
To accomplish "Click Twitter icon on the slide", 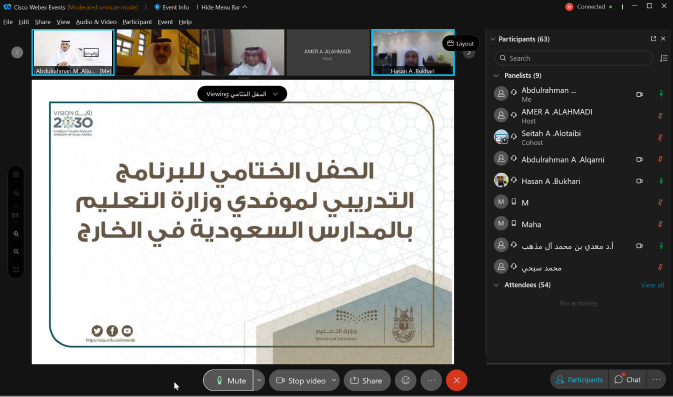I will [x=97, y=330].
